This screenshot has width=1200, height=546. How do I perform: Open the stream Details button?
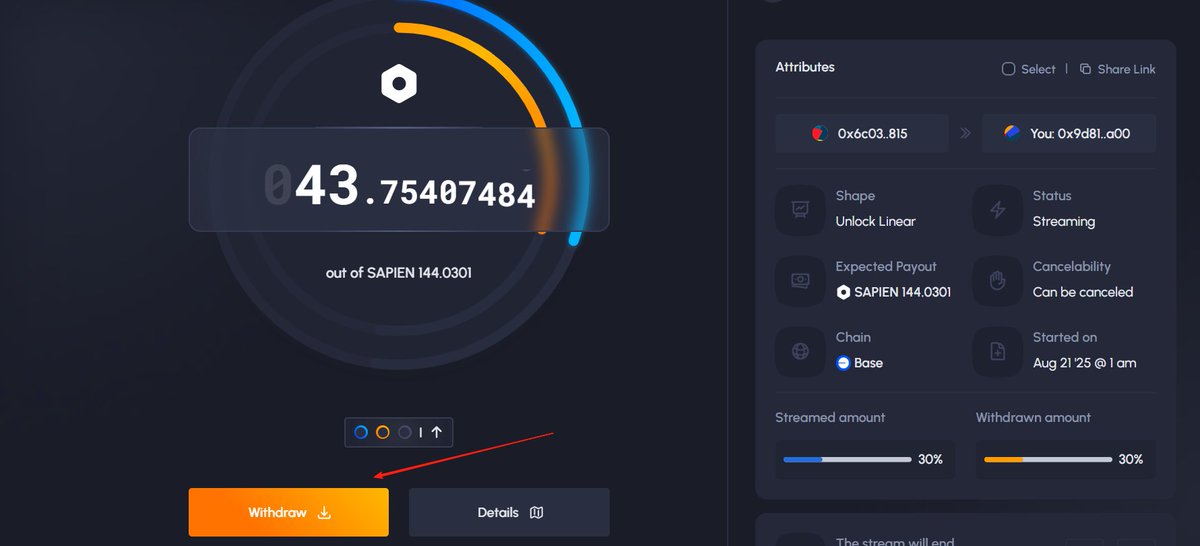tap(509, 512)
